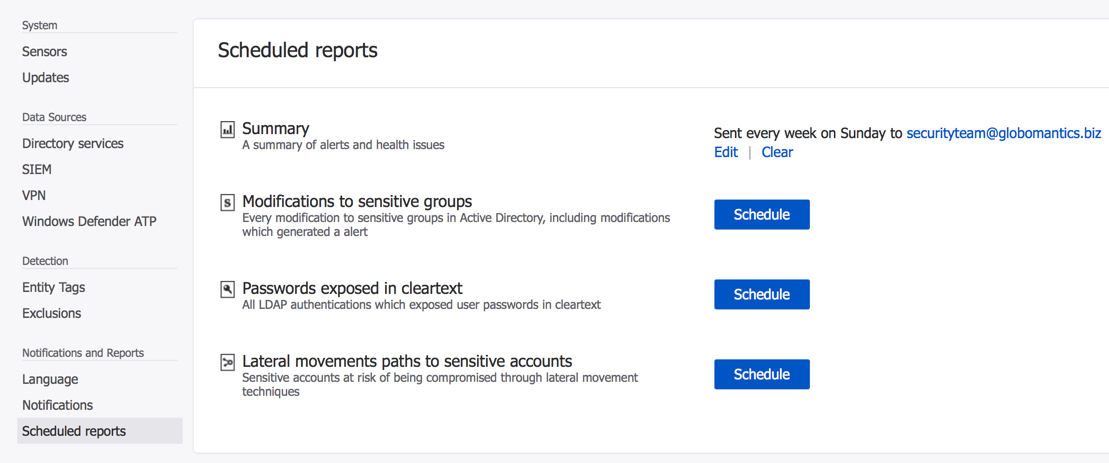
Task: Open Directory services settings
Action: click(73, 143)
